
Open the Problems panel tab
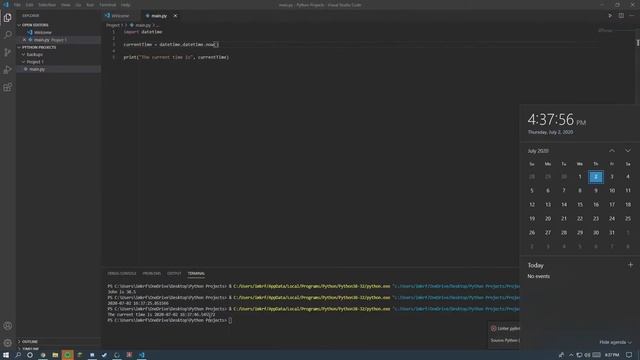click(151, 273)
